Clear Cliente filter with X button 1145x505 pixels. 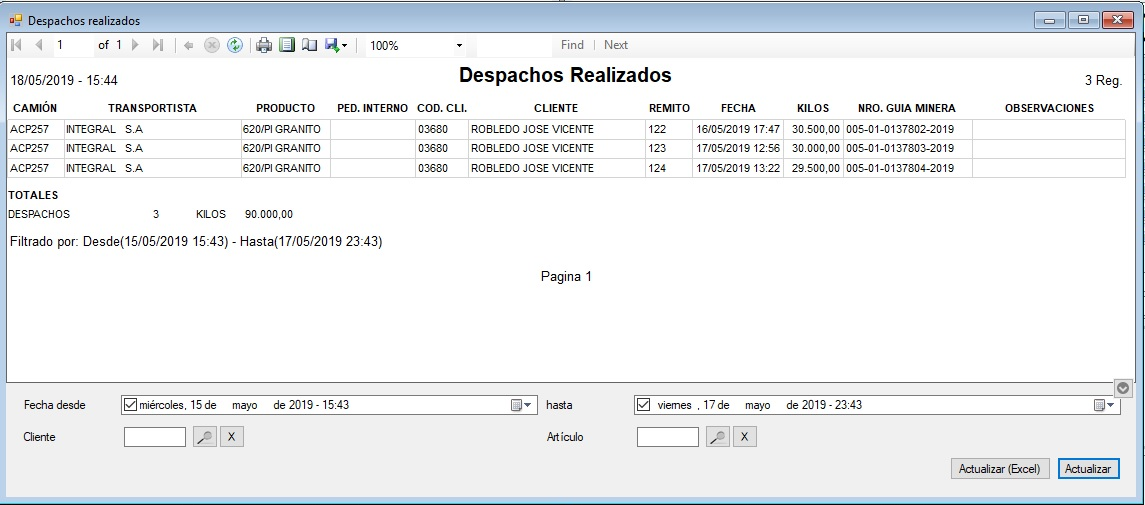click(231, 437)
